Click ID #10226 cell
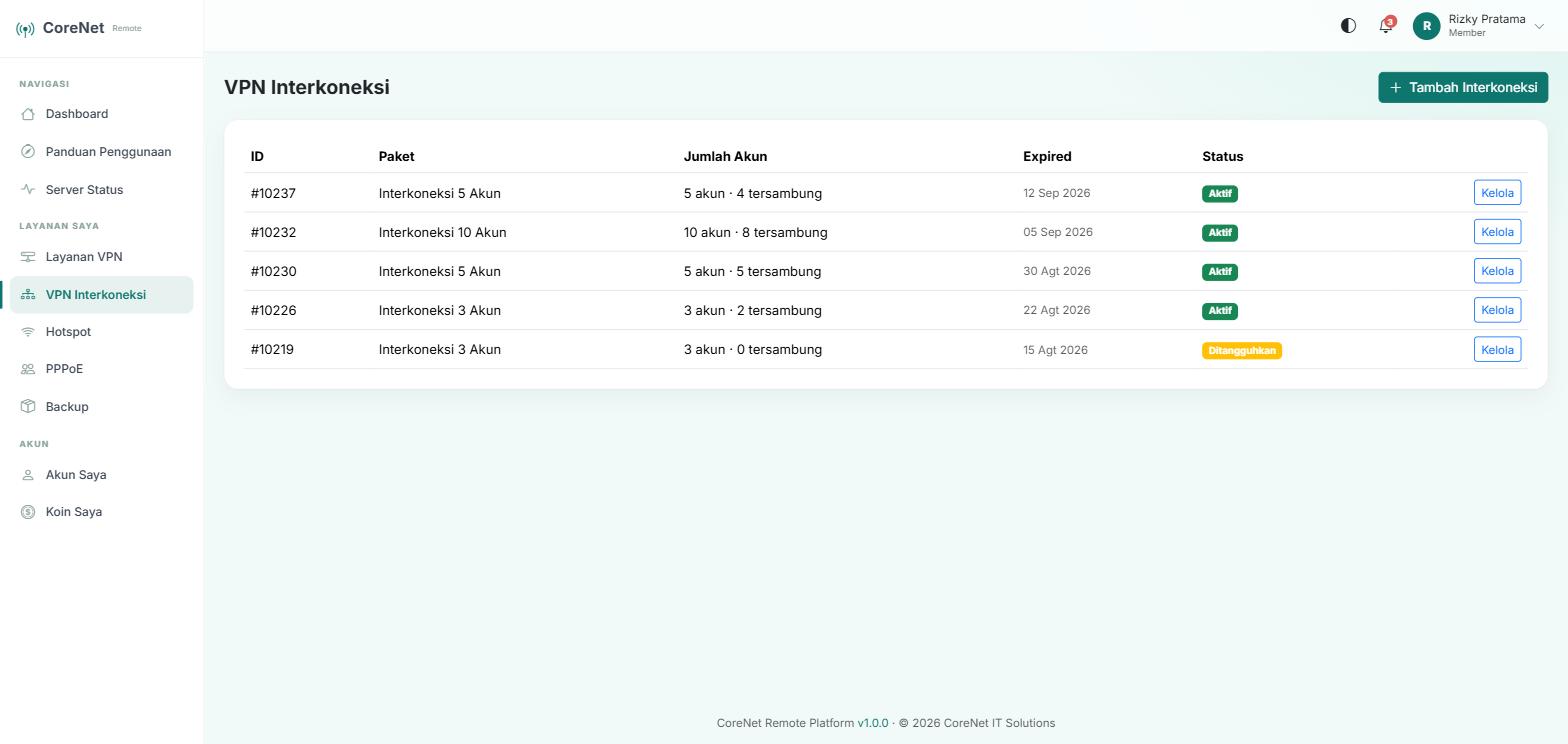 tap(273, 310)
